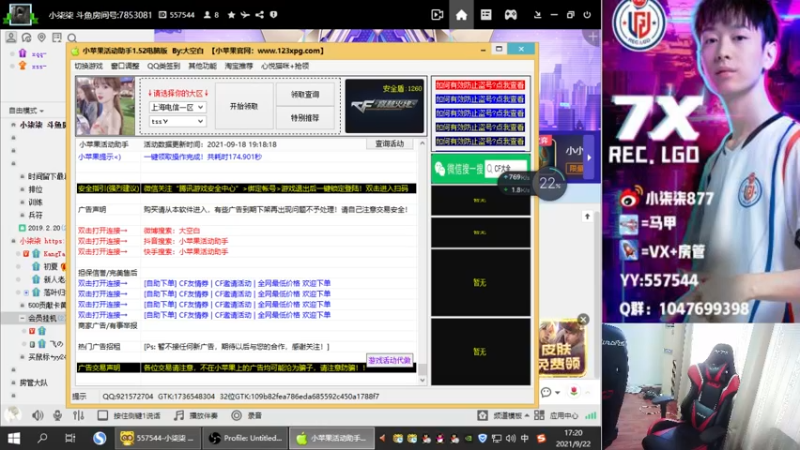The image size is (800, 450).
Task: Click the chat bubble icon near chat
Action: pos(546,392)
